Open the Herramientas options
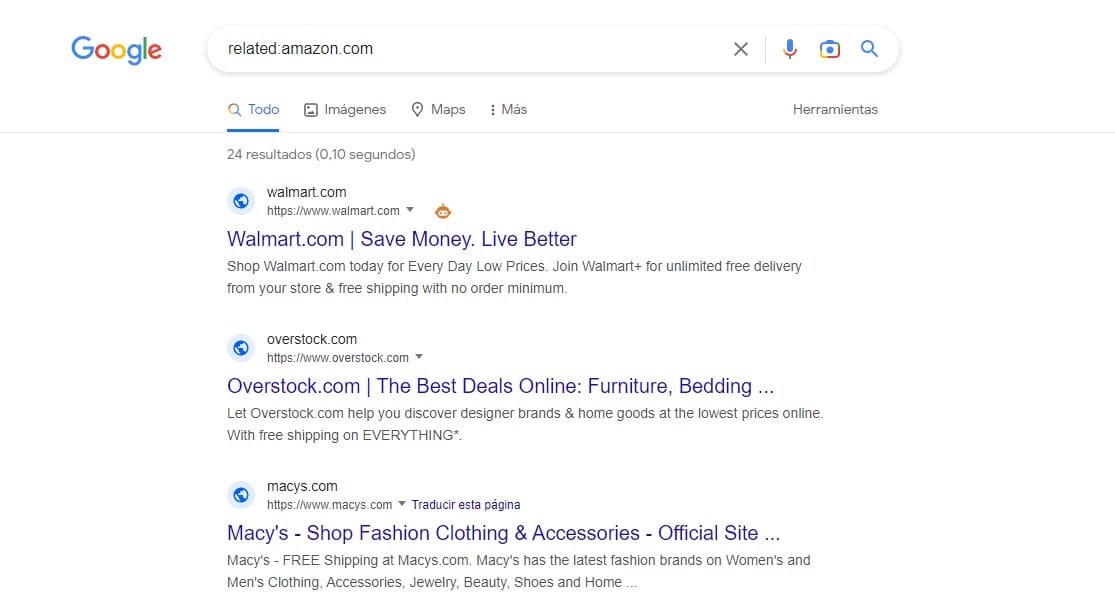1115x615 pixels. [x=835, y=109]
